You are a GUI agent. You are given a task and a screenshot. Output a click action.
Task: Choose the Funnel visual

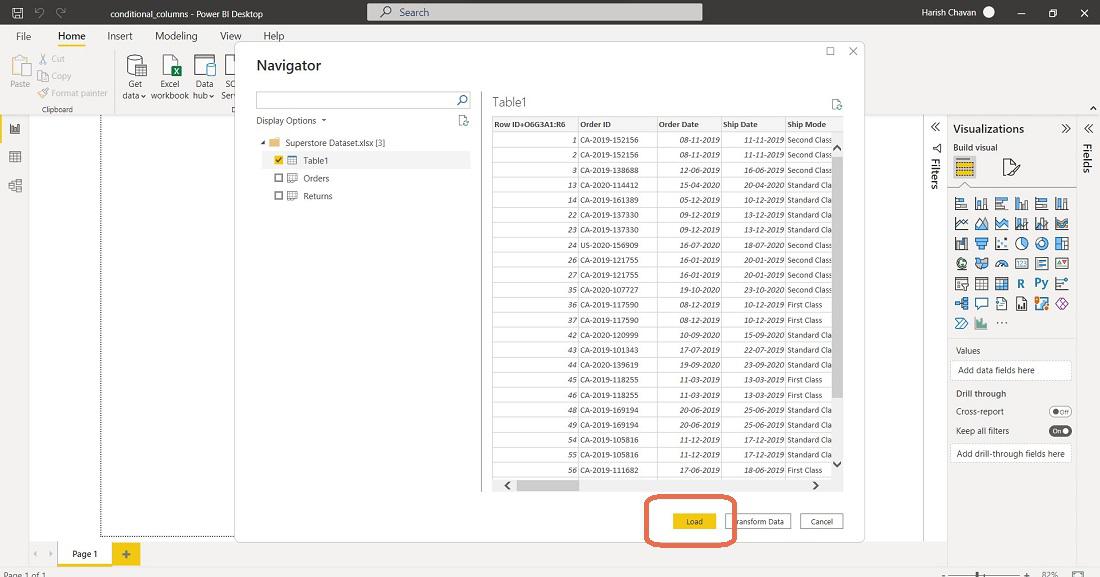tap(981, 244)
